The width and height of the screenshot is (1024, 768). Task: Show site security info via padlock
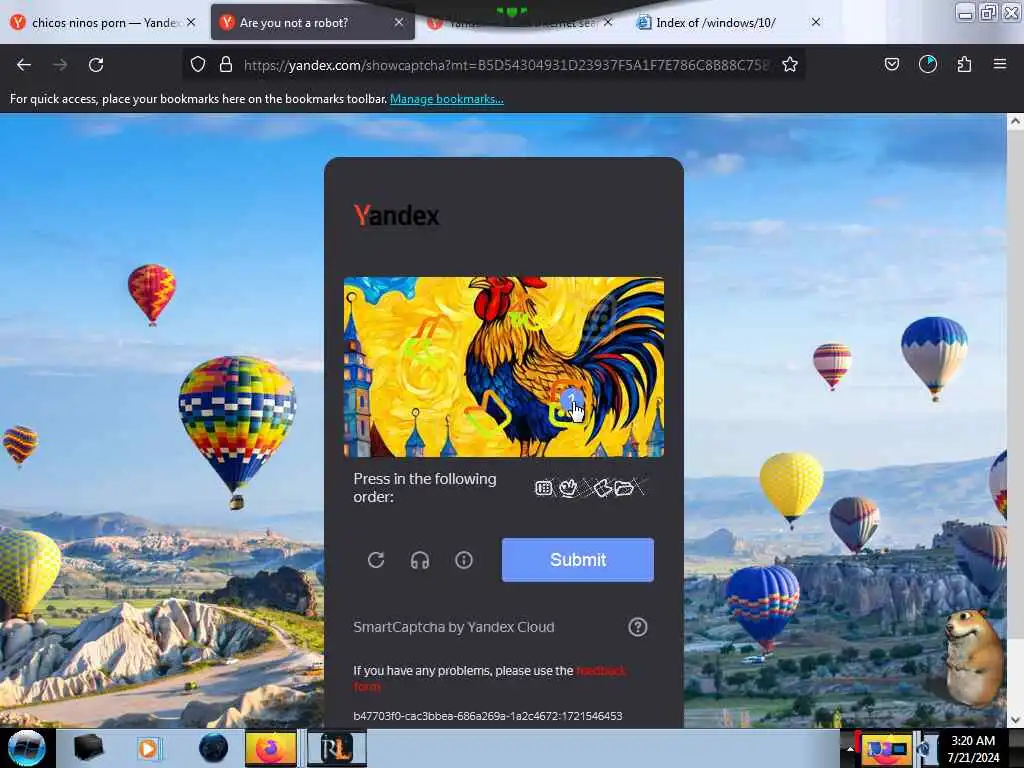tap(226, 65)
